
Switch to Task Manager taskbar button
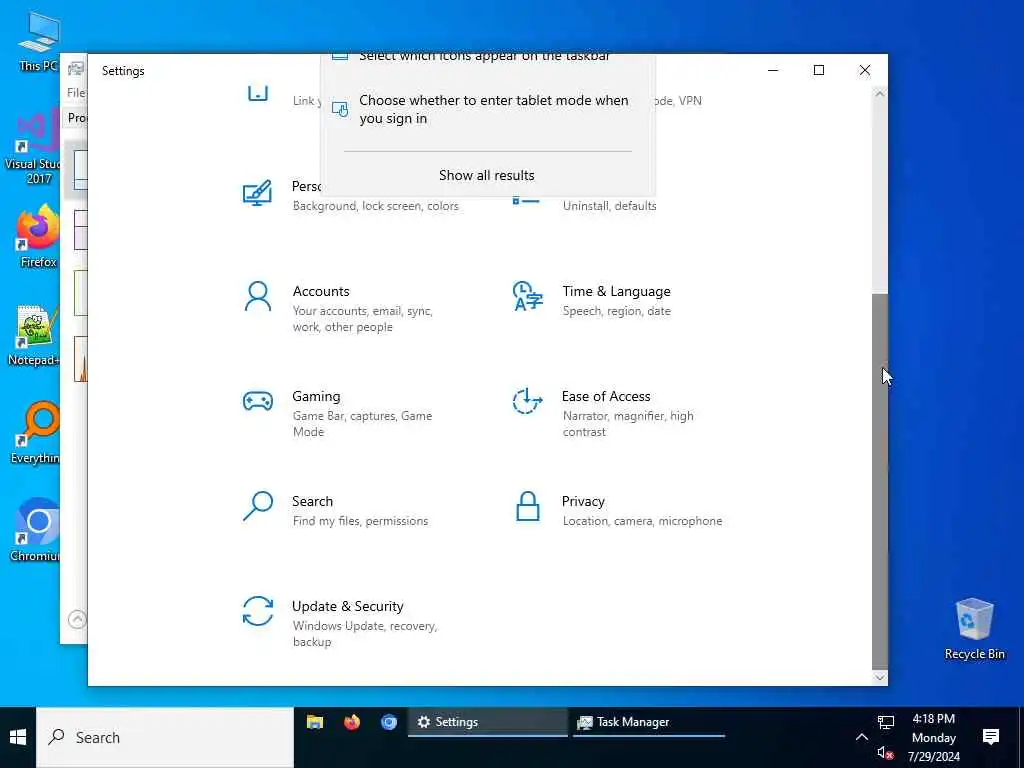point(648,722)
